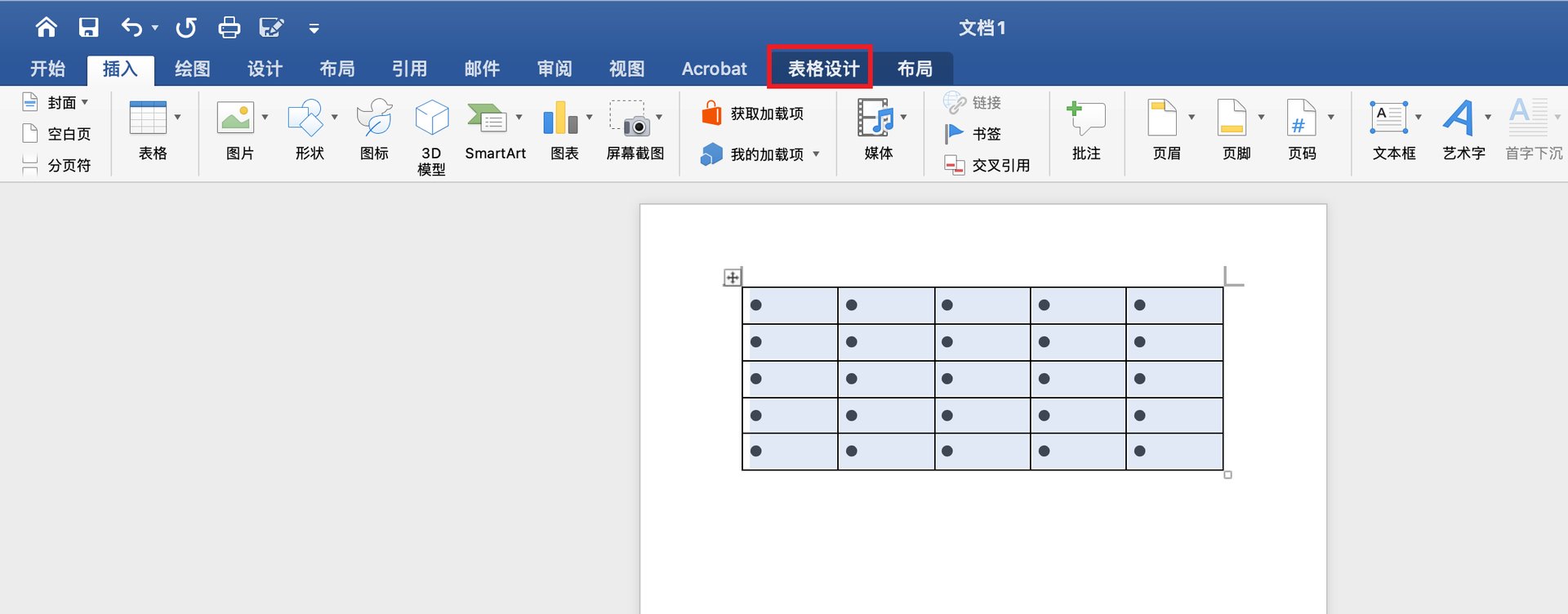Insert a 交叉引用 cross-reference
Image resolution: width=1568 pixels, height=614 pixels.
click(x=987, y=165)
